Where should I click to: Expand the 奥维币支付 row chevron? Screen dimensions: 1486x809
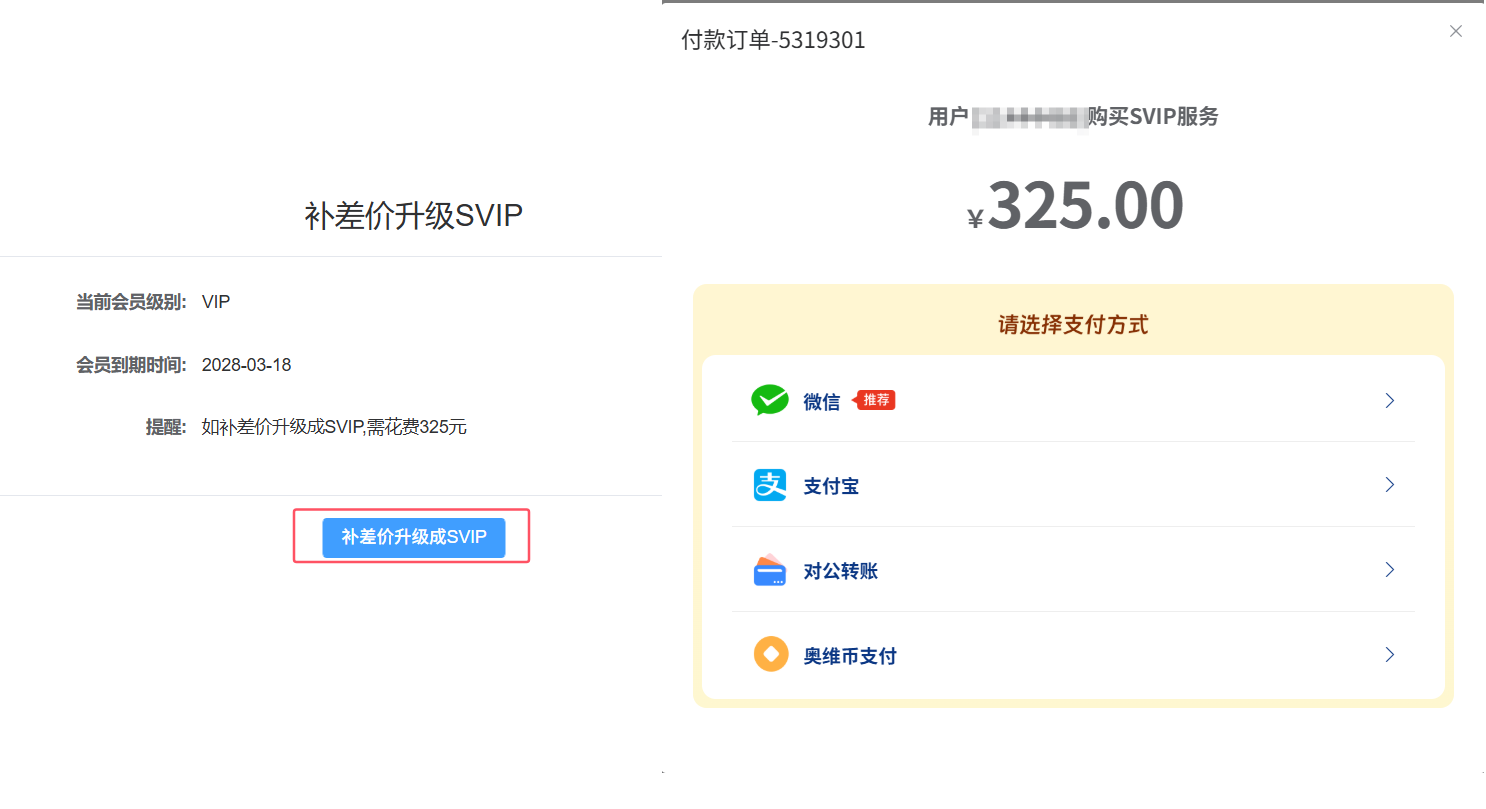1389,655
